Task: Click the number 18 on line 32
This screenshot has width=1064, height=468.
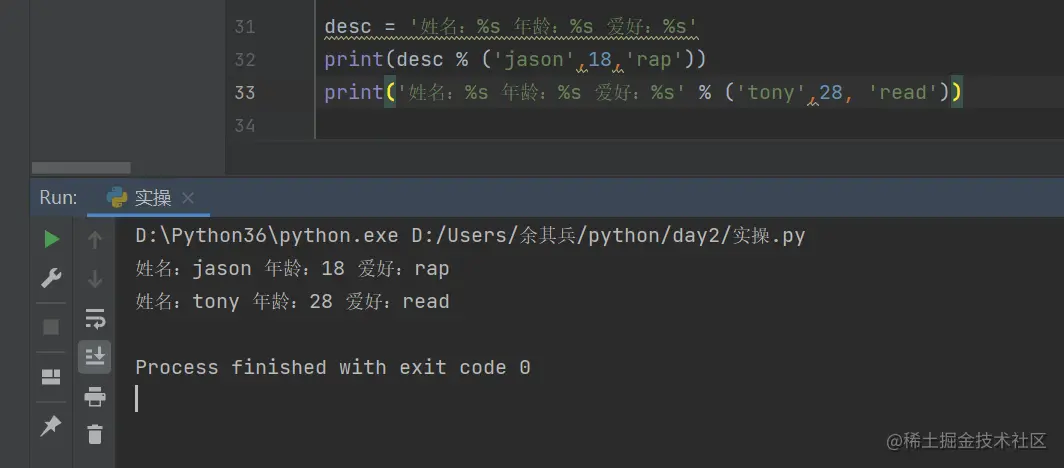Action: click(600, 60)
